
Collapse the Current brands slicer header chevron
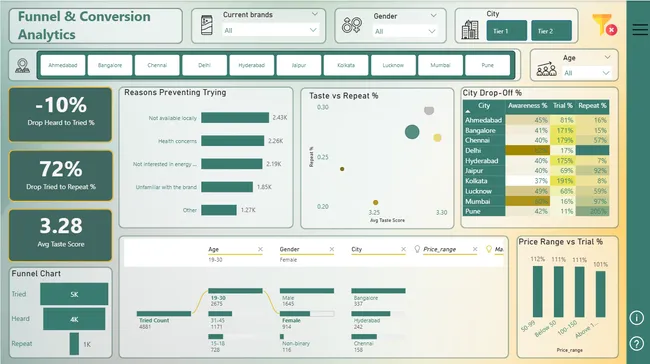315,14
